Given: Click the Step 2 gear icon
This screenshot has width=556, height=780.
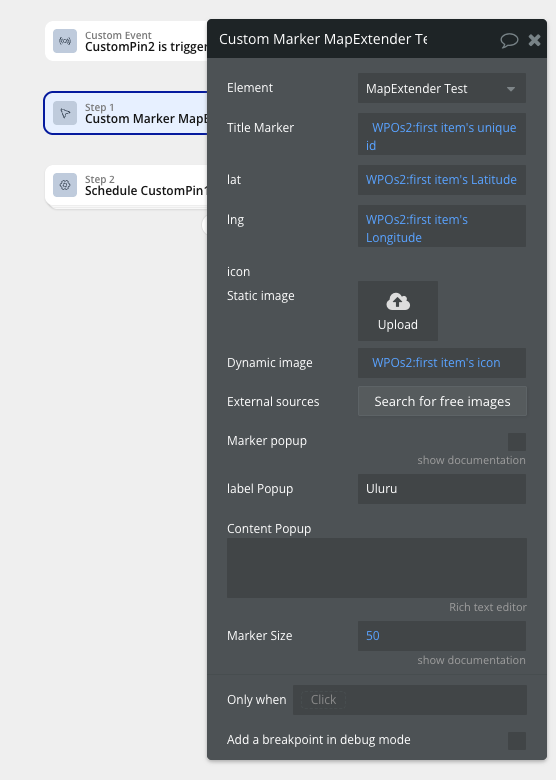Looking at the screenshot, I should tap(65, 185).
